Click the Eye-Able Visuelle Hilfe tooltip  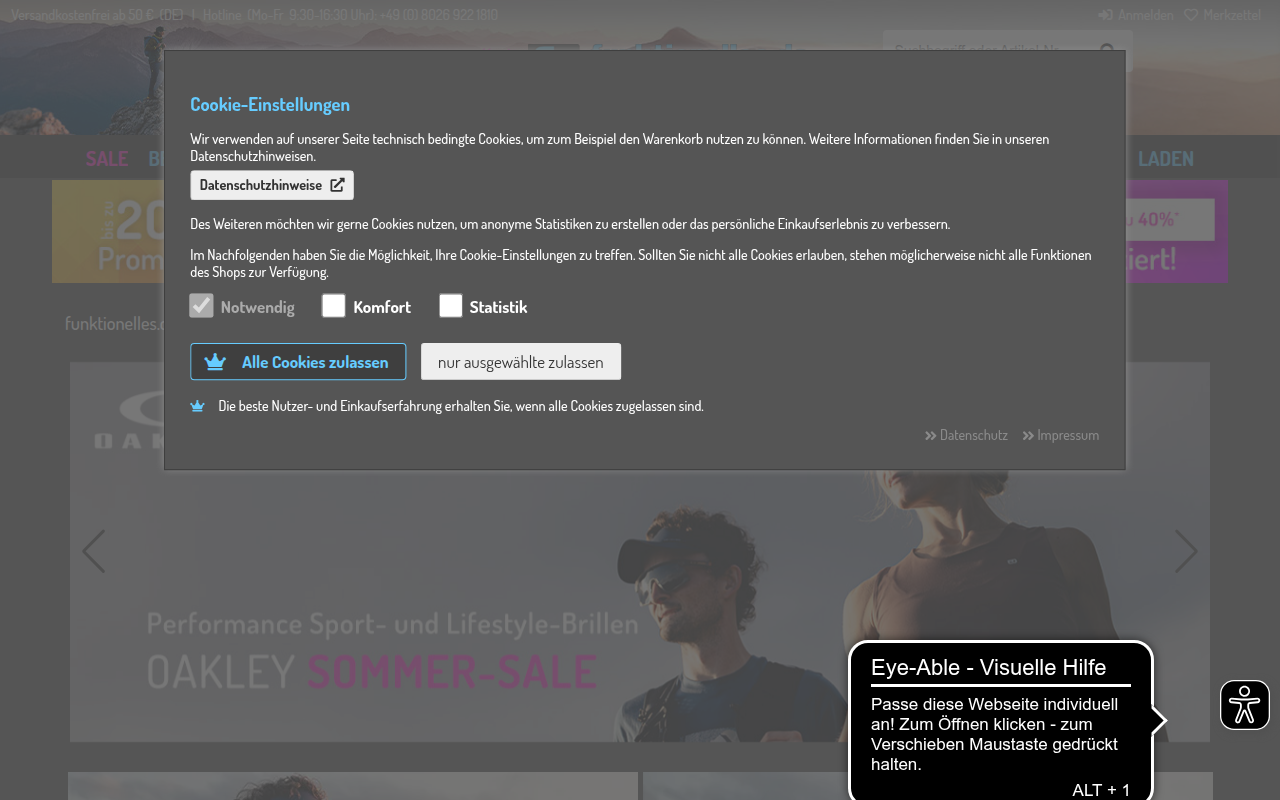(x=1001, y=722)
